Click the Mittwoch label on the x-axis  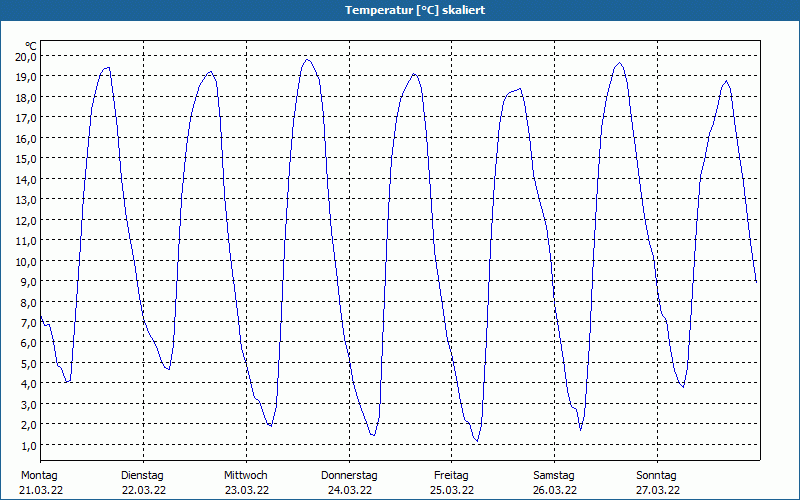click(x=245, y=475)
